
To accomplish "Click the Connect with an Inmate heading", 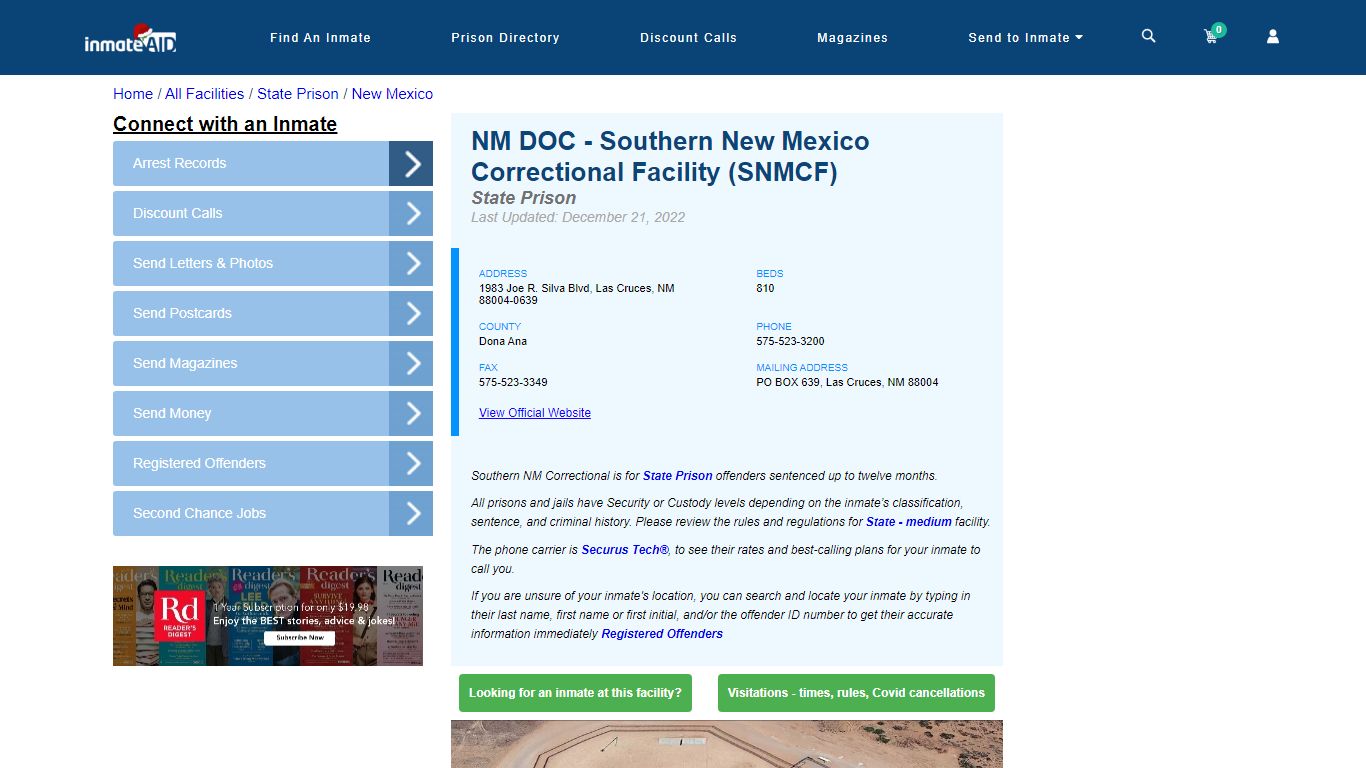I will click(225, 124).
